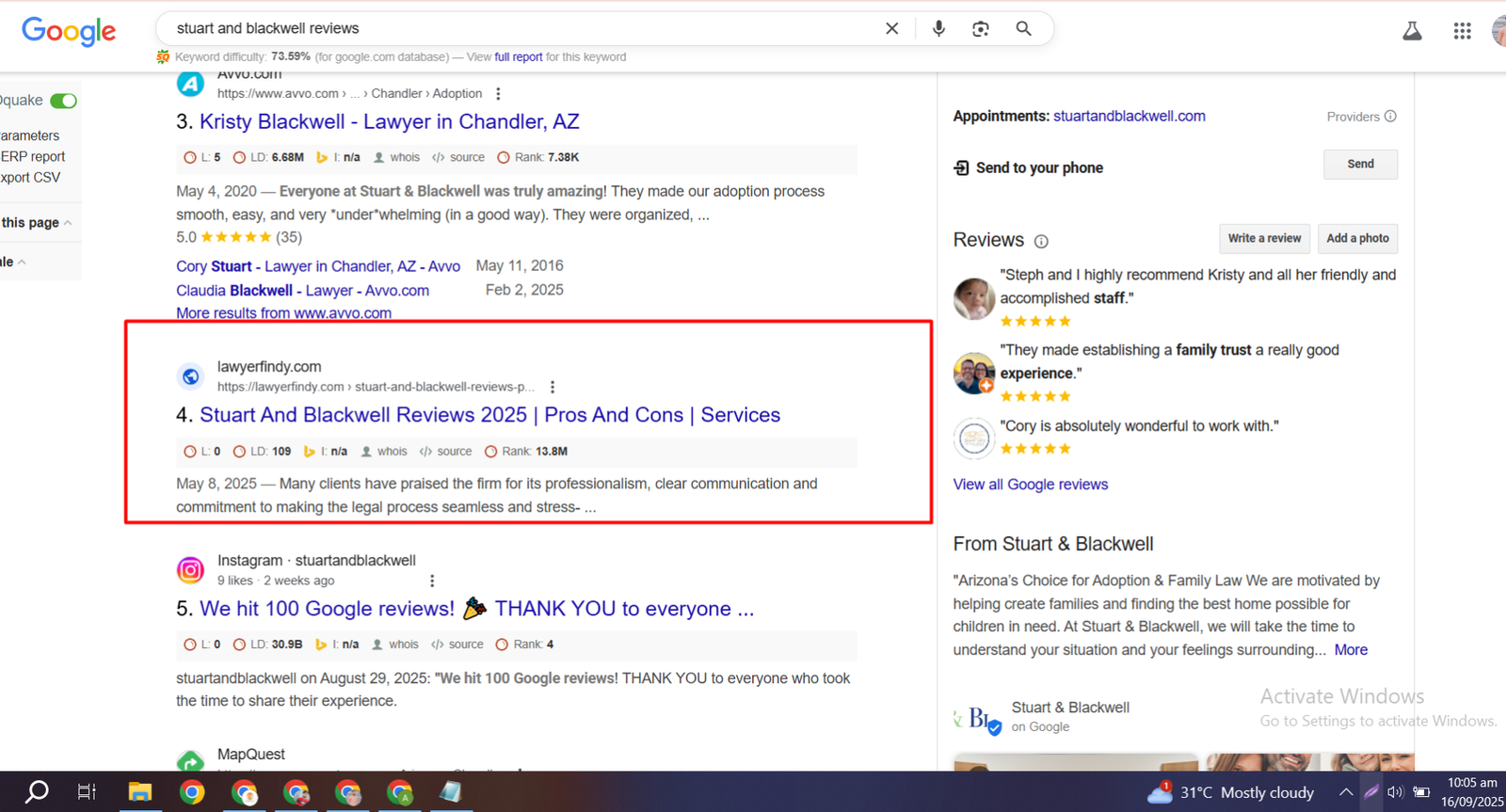1506x812 pixels.
Task: Select Export CSV in the sidebar
Action: tap(30, 177)
